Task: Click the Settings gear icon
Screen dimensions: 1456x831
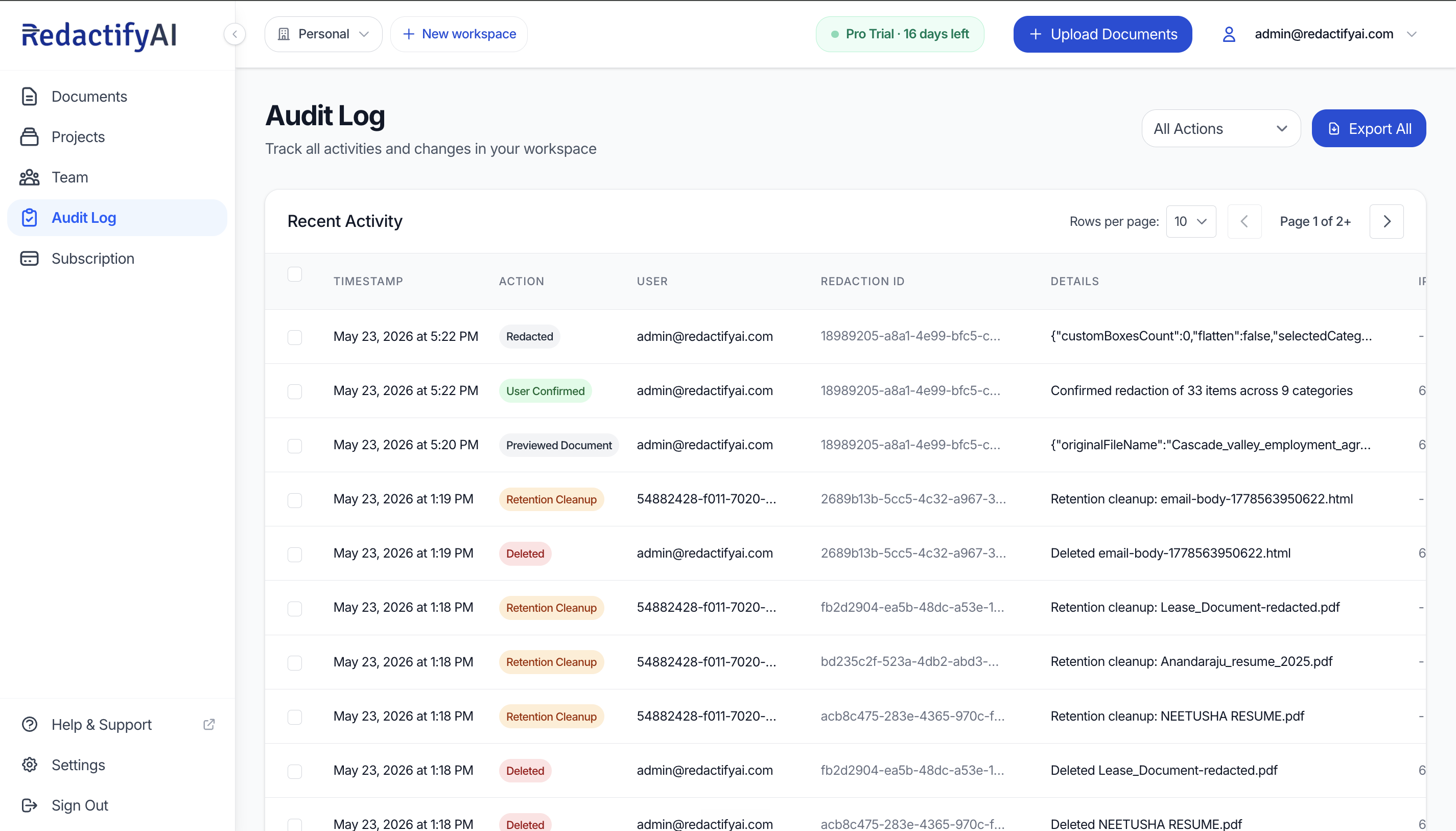Action: [29, 765]
